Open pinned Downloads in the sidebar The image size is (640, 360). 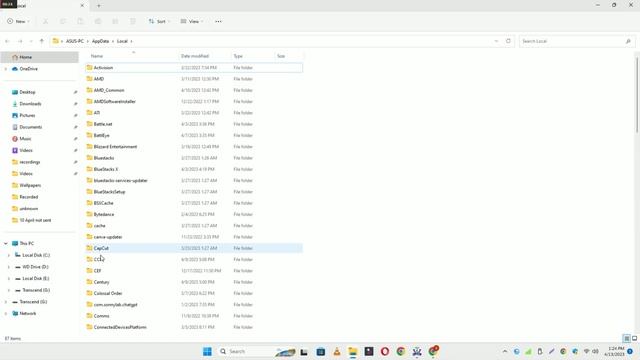tap(30, 104)
